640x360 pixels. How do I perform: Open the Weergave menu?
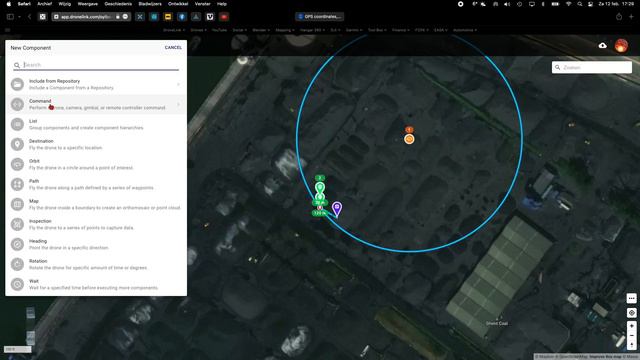pyautogui.click(x=88, y=4)
